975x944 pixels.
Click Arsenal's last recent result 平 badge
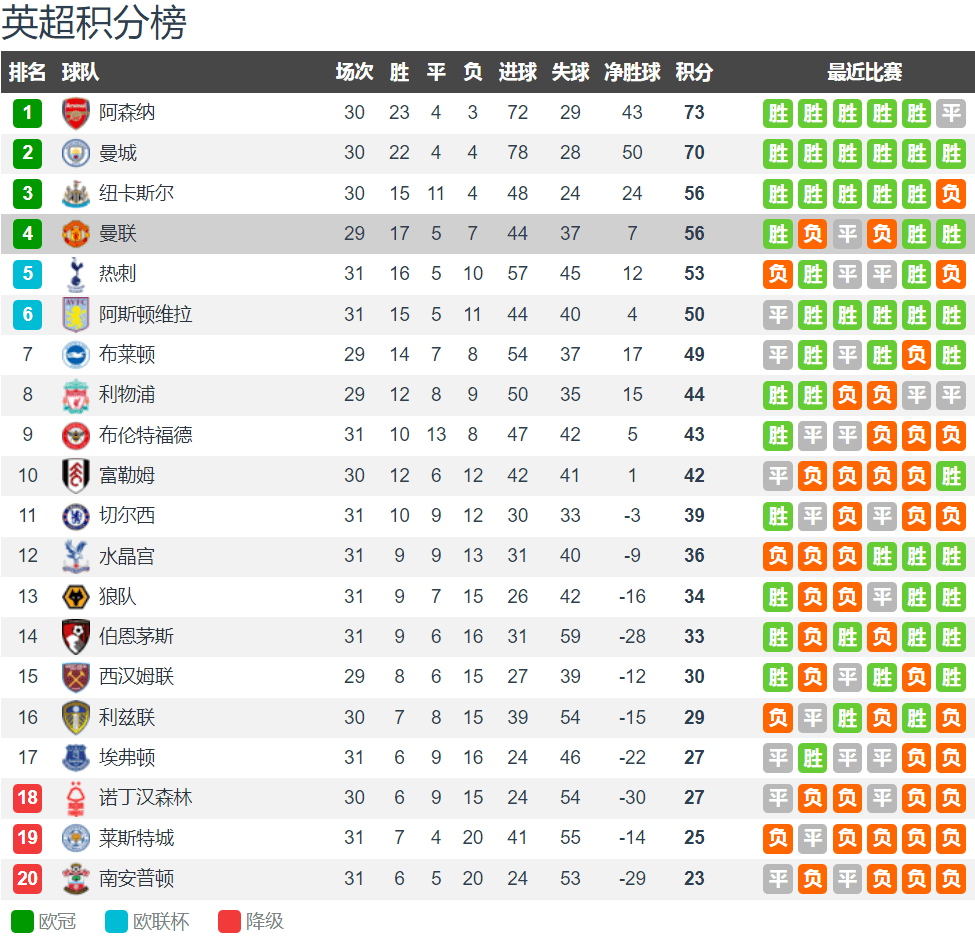coord(951,113)
